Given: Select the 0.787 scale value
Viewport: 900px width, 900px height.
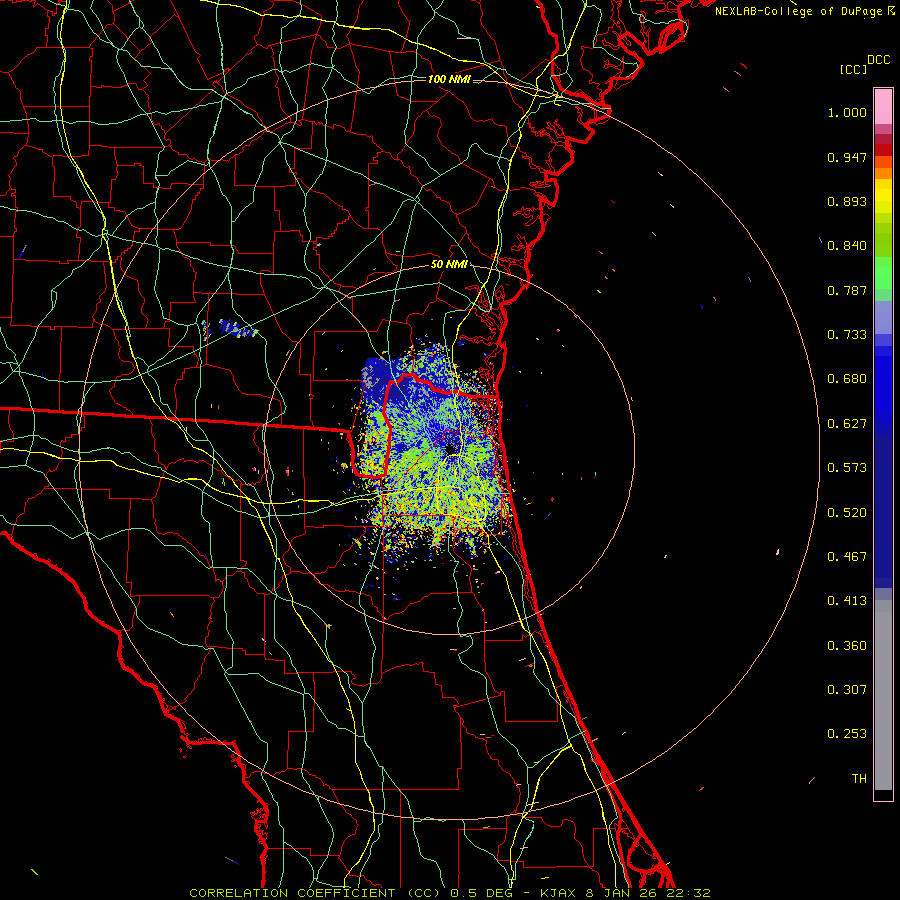Looking at the screenshot, I should coord(847,290).
